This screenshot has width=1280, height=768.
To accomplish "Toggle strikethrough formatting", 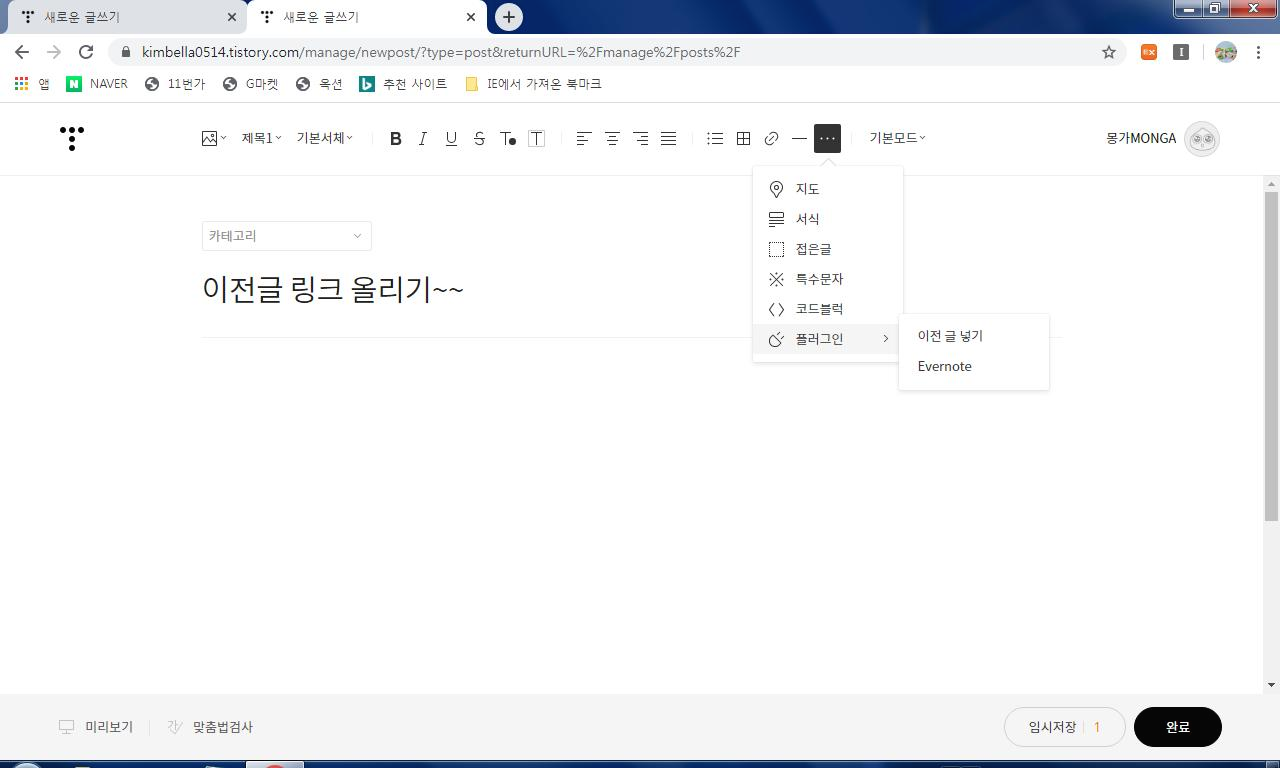I will [x=479, y=138].
